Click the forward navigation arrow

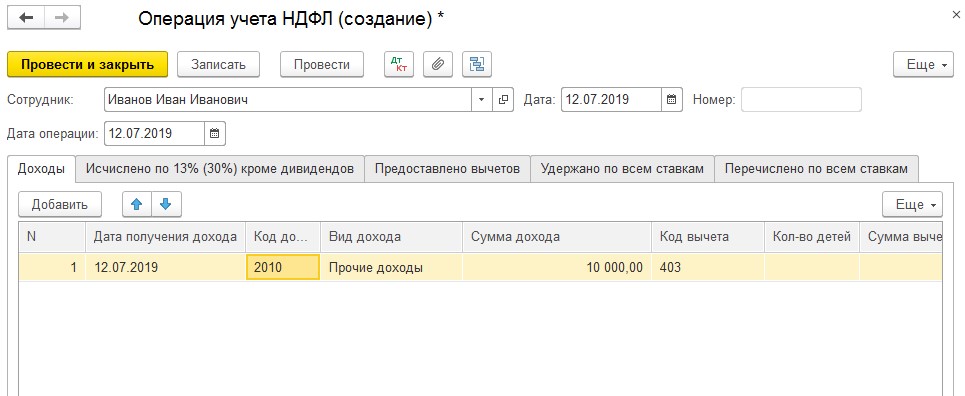[62, 18]
